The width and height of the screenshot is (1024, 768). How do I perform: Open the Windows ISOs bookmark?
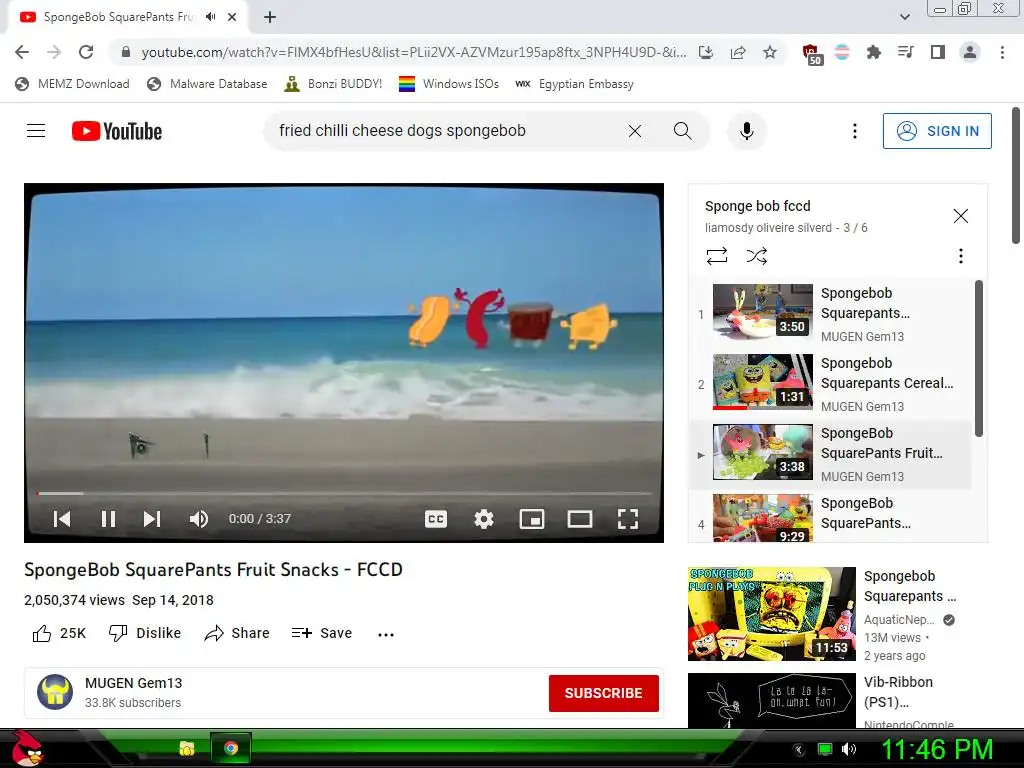(x=449, y=84)
